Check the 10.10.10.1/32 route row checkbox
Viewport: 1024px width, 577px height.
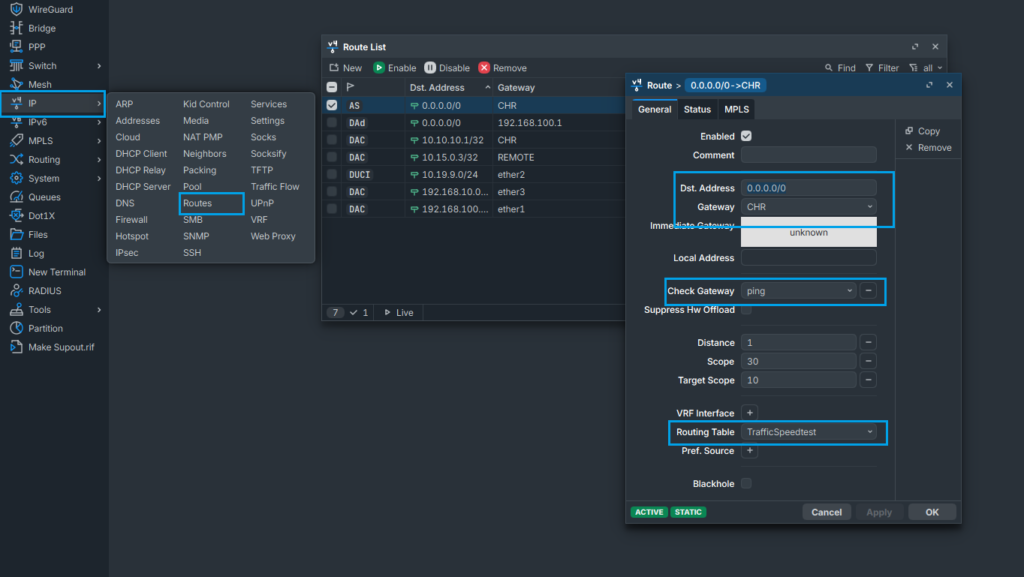332,140
